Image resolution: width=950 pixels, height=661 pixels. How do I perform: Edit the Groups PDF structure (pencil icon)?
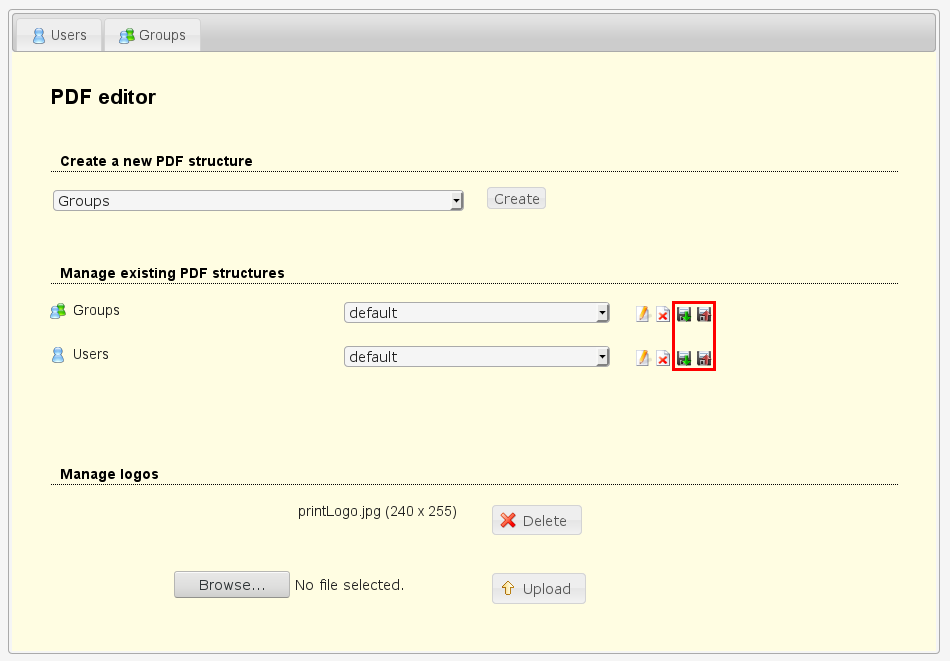[x=643, y=314]
